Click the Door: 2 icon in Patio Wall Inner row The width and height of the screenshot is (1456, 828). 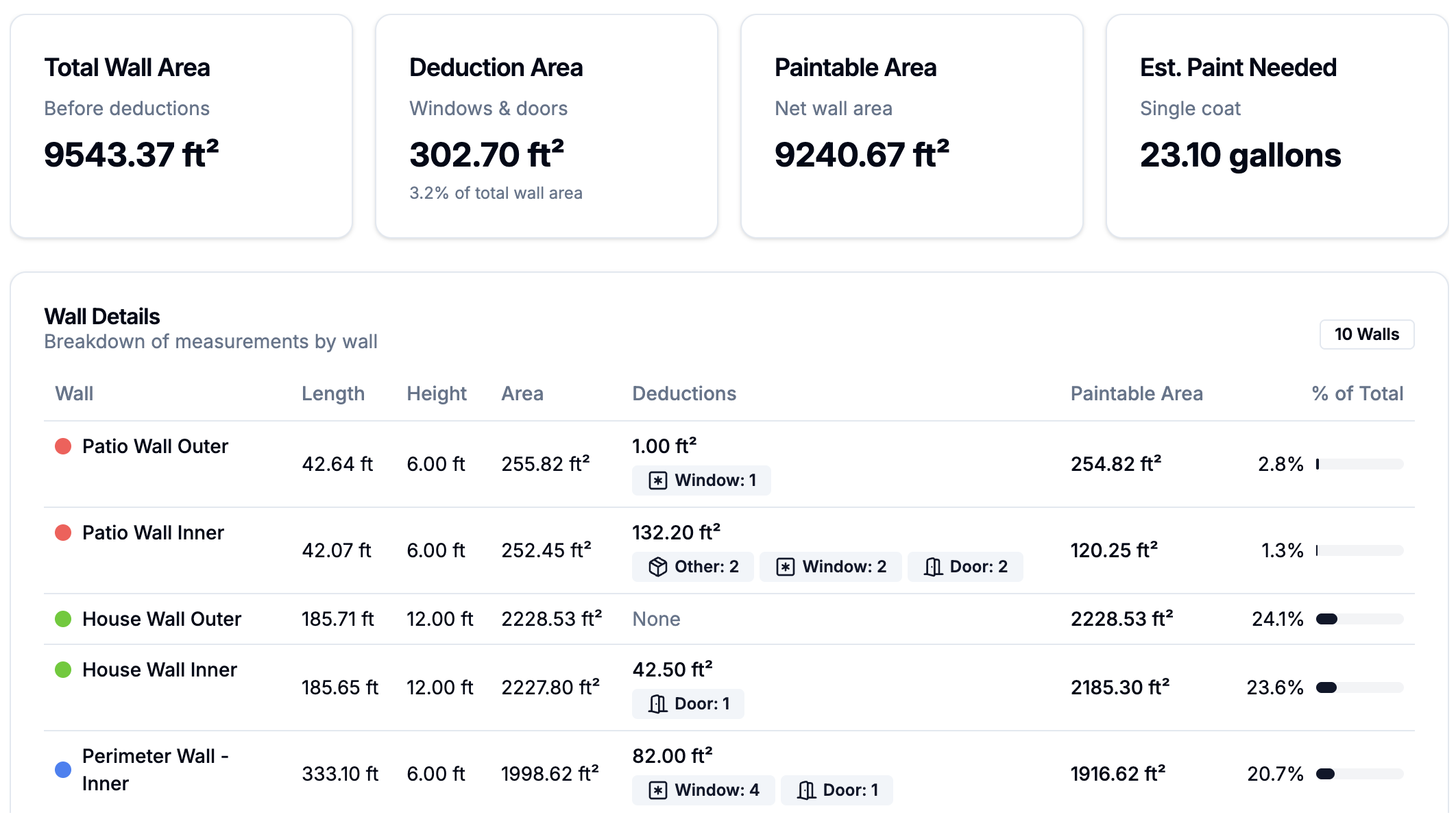click(x=932, y=567)
